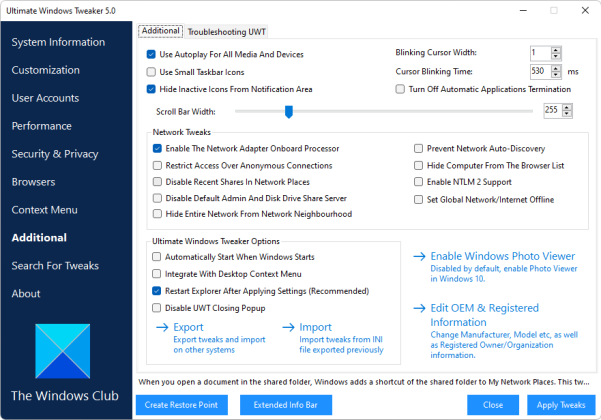Viewport: 601px width, 420px height.
Task: Minimize the Ultimate Windows Tweaker window
Action: click(523, 10)
